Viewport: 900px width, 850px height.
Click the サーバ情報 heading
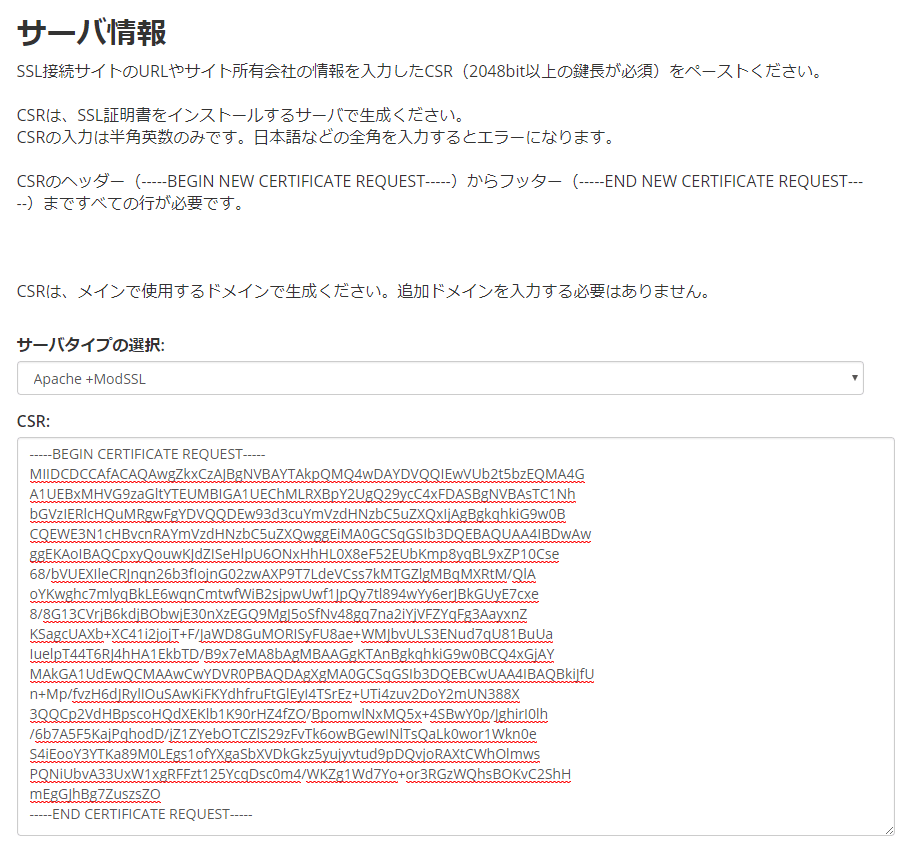click(x=92, y=32)
